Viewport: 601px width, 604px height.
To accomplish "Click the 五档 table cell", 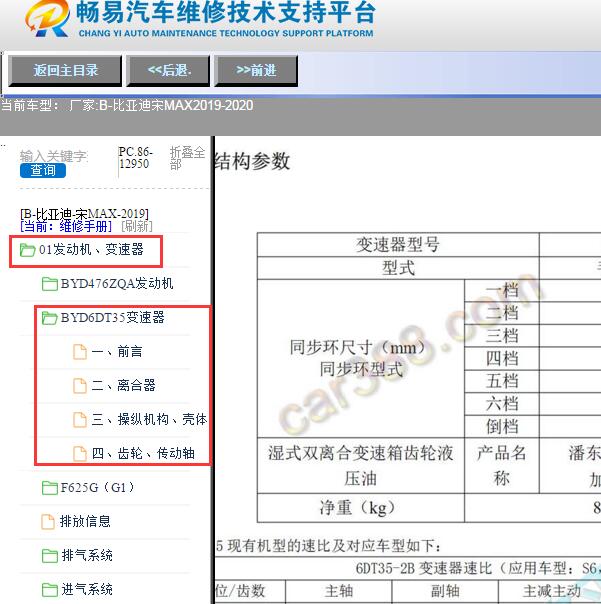I will (502, 381).
